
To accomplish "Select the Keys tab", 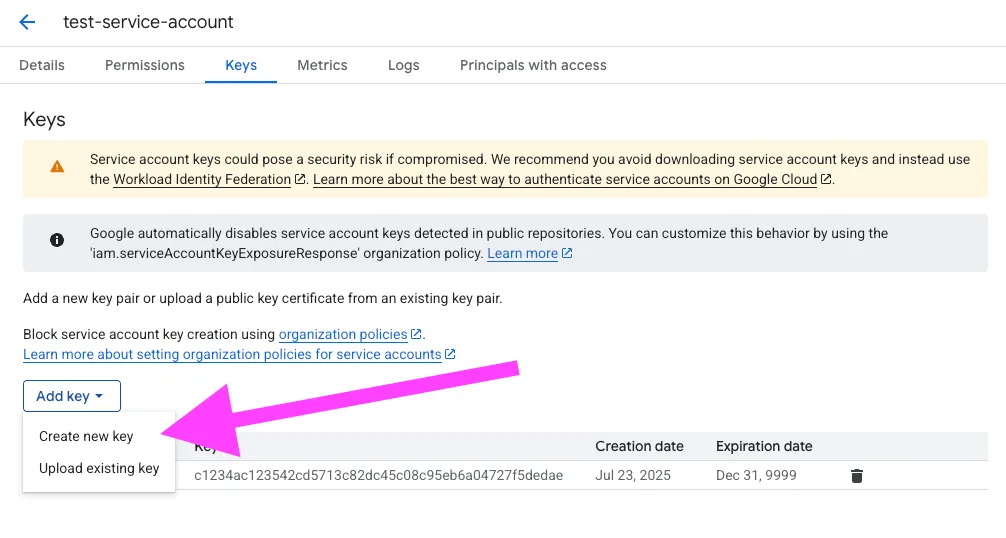I will point(241,65).
